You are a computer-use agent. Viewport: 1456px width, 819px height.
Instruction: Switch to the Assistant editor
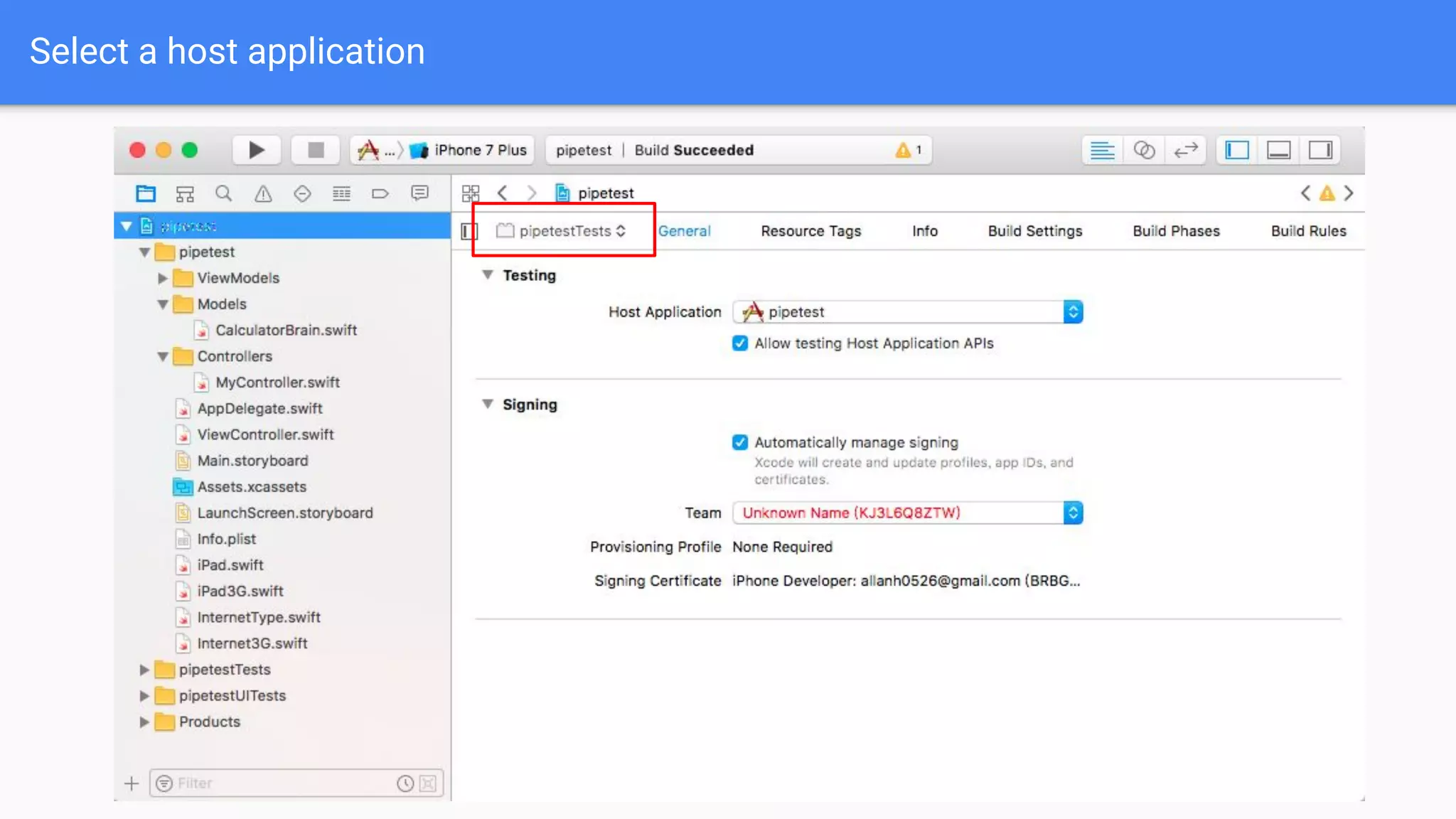tap(1144, 150)
